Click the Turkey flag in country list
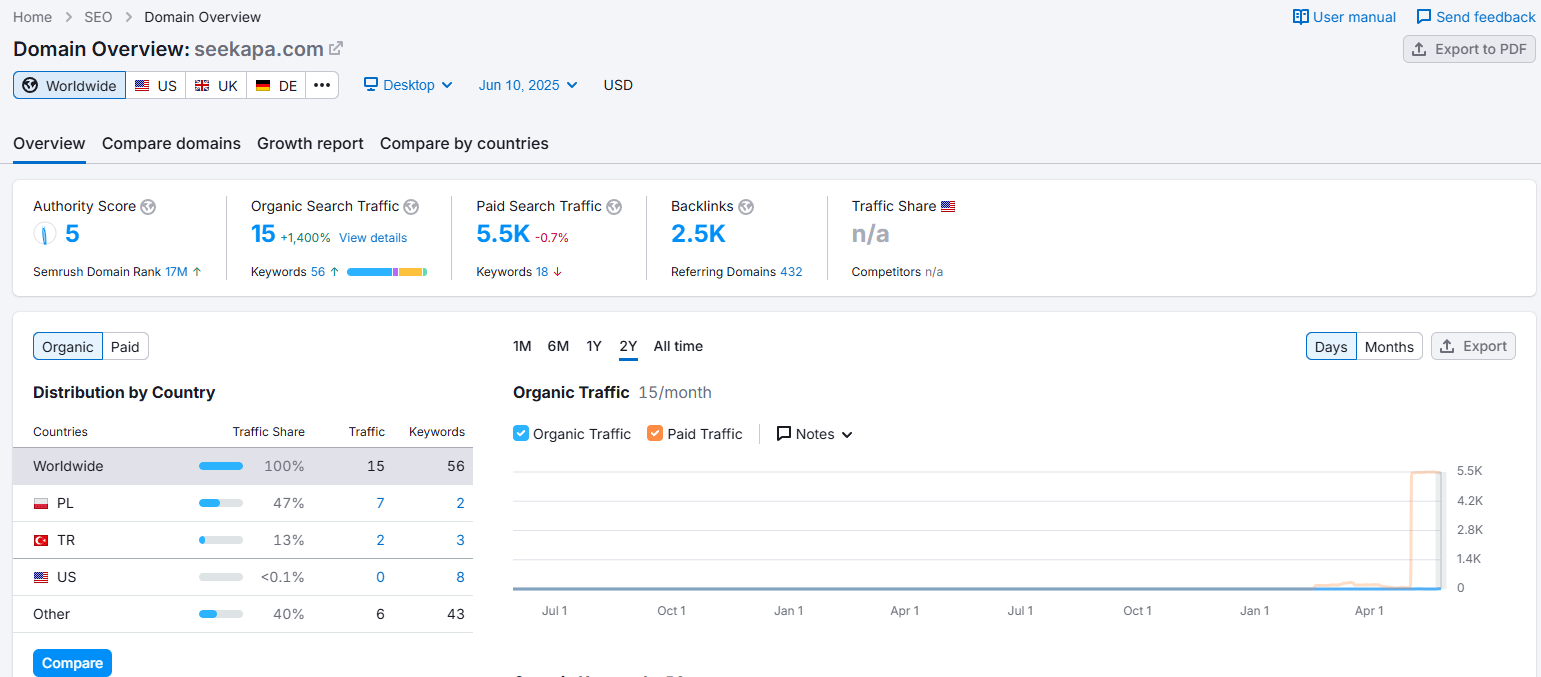Image resolution: width=1541 pixels, height=677 pixels. tap(41, 540)
